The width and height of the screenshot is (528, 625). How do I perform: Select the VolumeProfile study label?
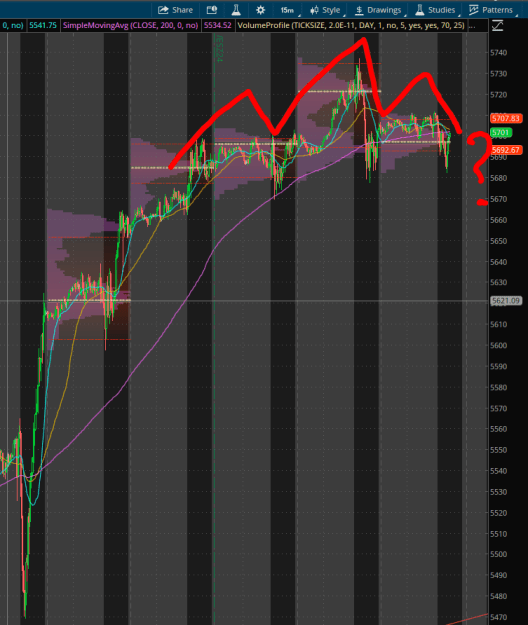pos(351,26)
